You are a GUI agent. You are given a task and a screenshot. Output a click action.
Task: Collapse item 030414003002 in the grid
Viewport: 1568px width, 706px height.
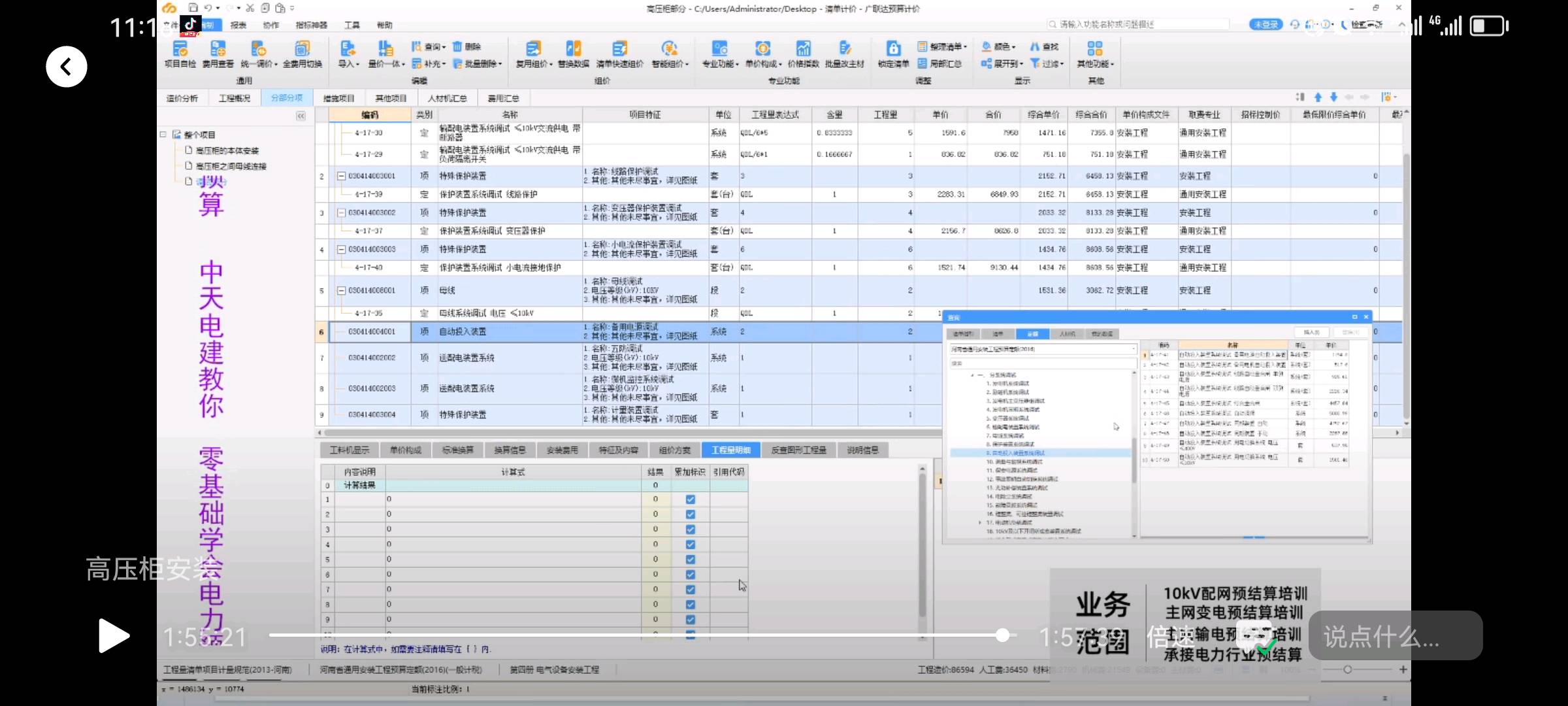coord(341,212)
